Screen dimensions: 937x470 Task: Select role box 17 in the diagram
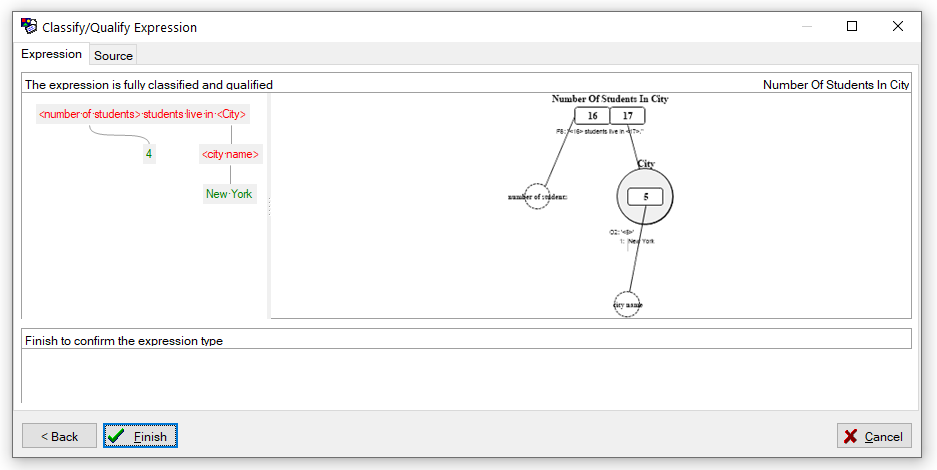pyautogui.click(x=627, y=116)
